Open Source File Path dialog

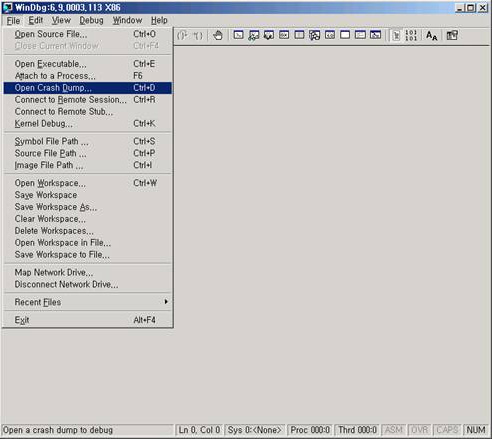click(x=88, y=153)
